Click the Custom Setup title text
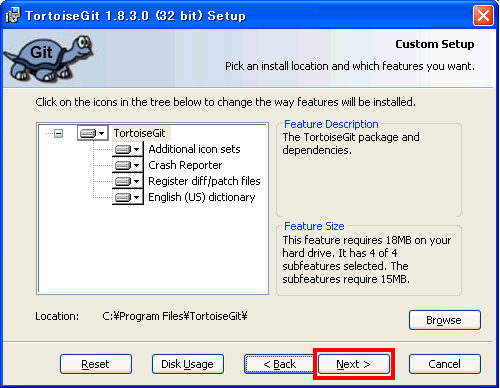The image size is (500, 388). pyautogui.click(x=435, y=44)
